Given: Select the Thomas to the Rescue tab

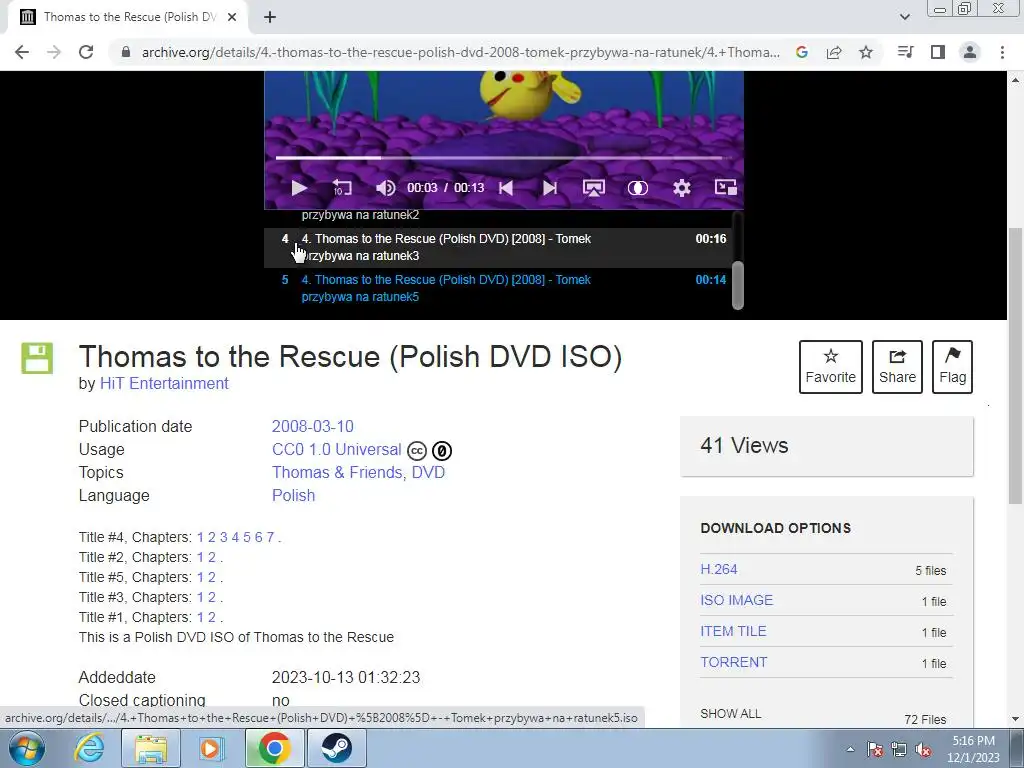Looking at the screenshot, I should 127,17.
